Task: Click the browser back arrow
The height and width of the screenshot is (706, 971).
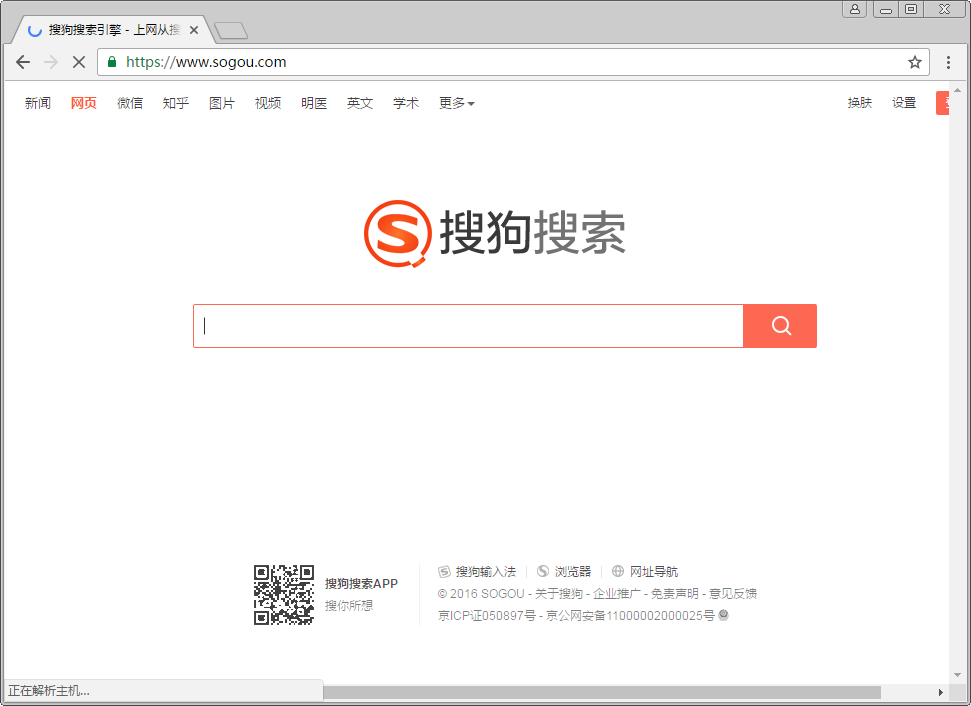Action: pos(23,62)
